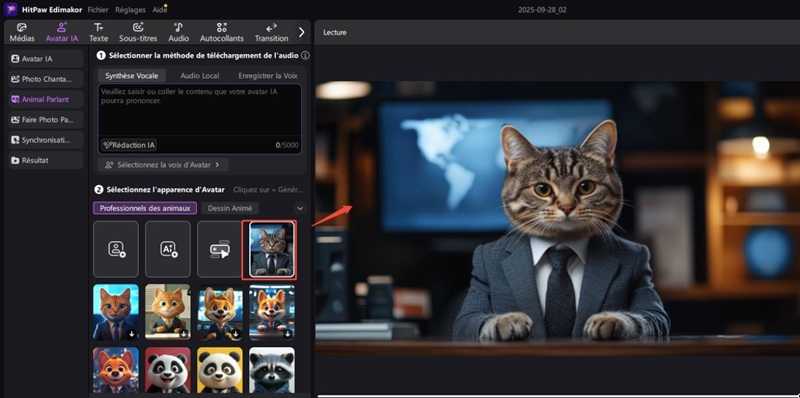Image resolution: width=800 pixels, height=398 pixels.
Task: Select Synchronisation in the sidebar
Action: pyautogui.click(x=46, y=140)
